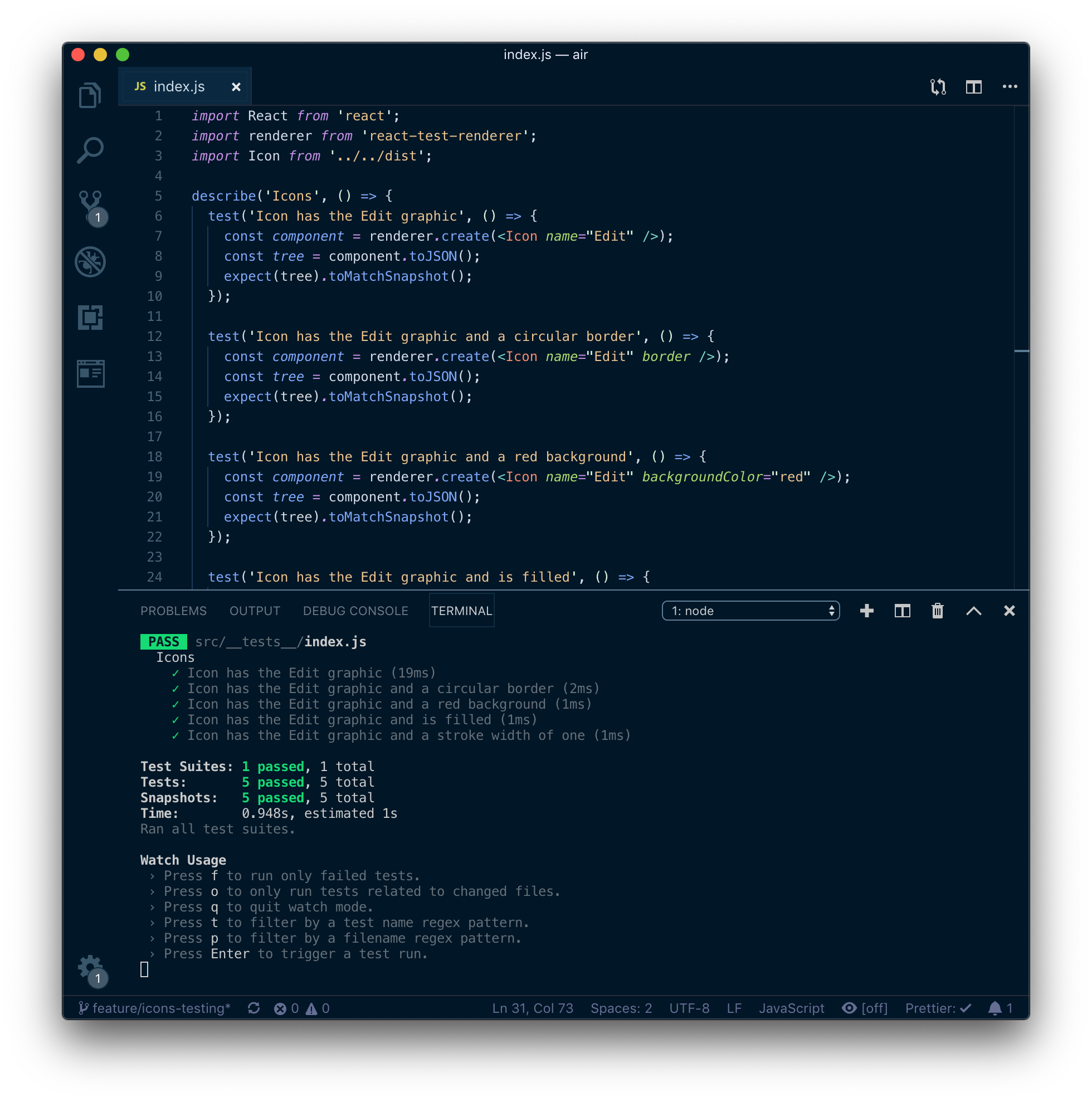Maximize the panel with the up chevron

coord(974,611)
